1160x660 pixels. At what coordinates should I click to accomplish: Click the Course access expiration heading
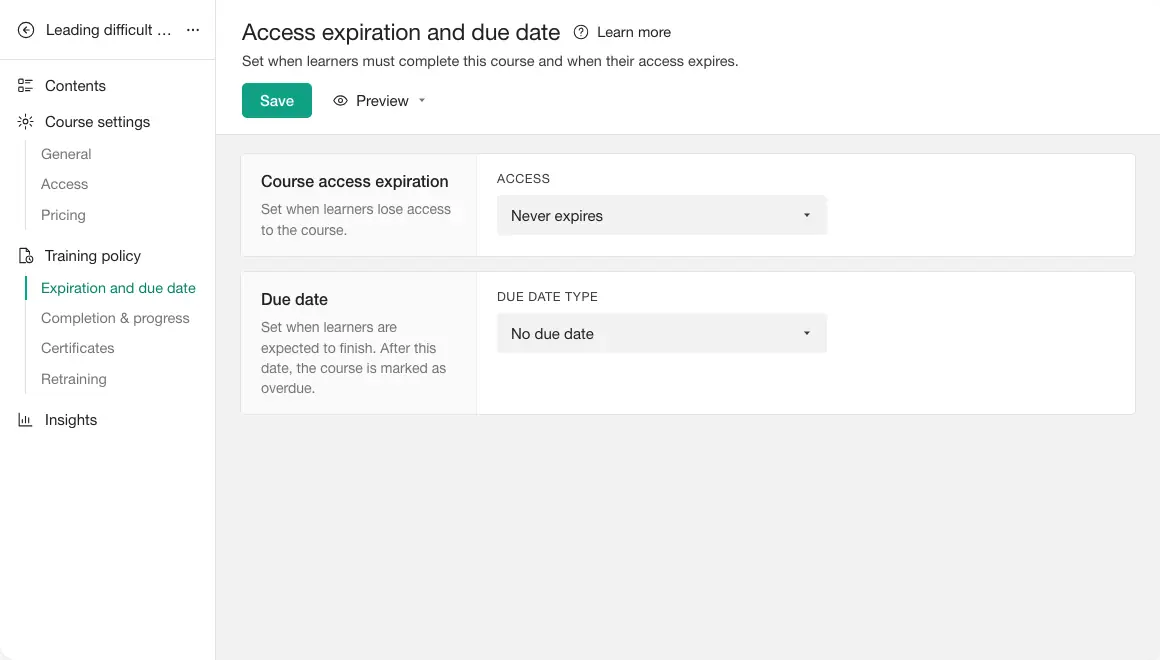[x=354, y=182]
